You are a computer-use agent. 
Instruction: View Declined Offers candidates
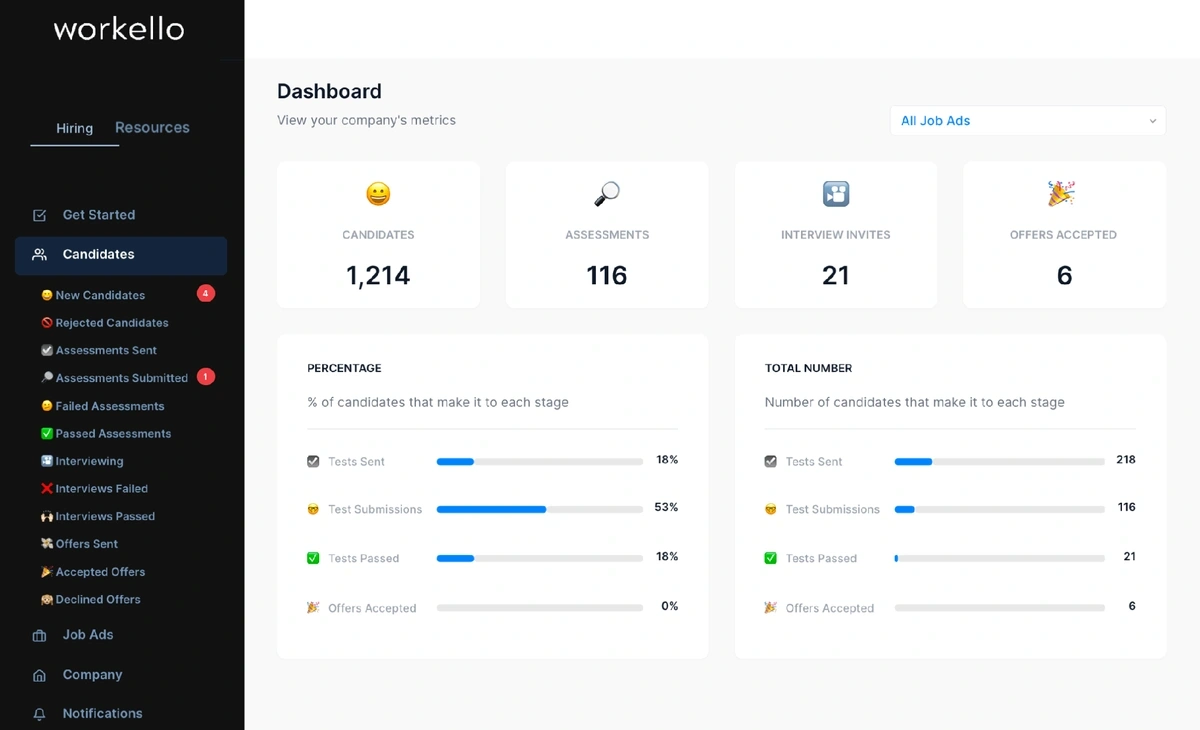(98, 600)
